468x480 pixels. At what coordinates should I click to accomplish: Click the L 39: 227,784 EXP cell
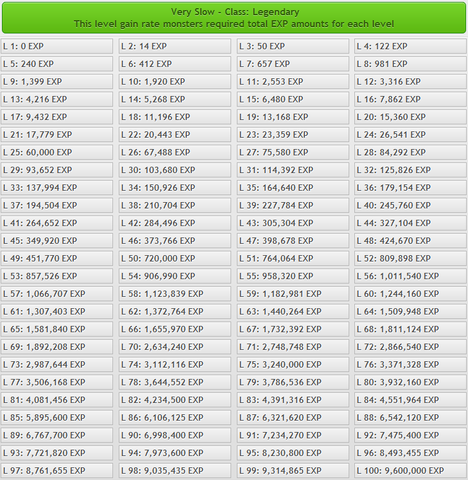coord(293,205)
